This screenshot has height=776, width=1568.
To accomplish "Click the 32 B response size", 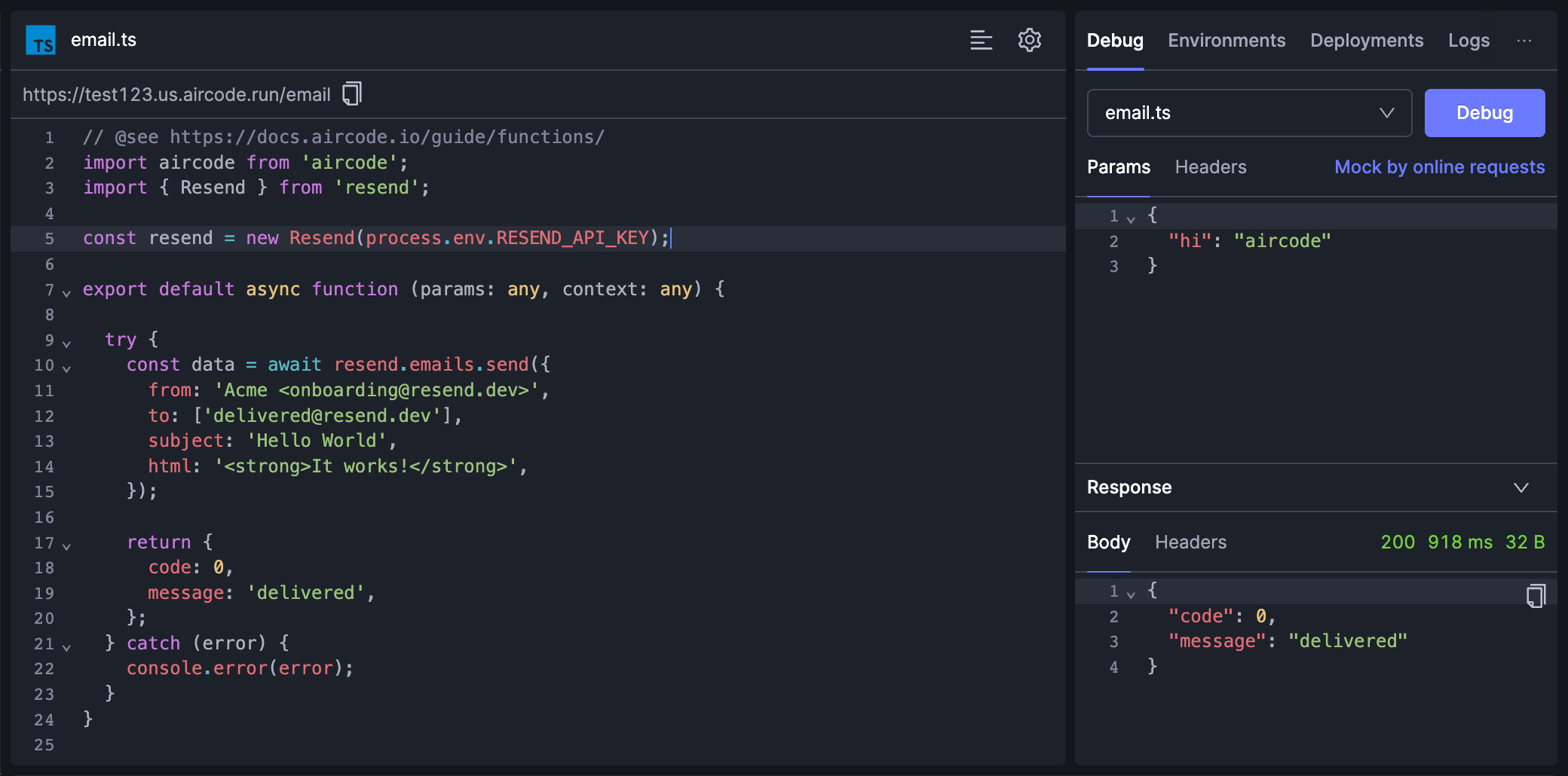I will [1525, 542].
